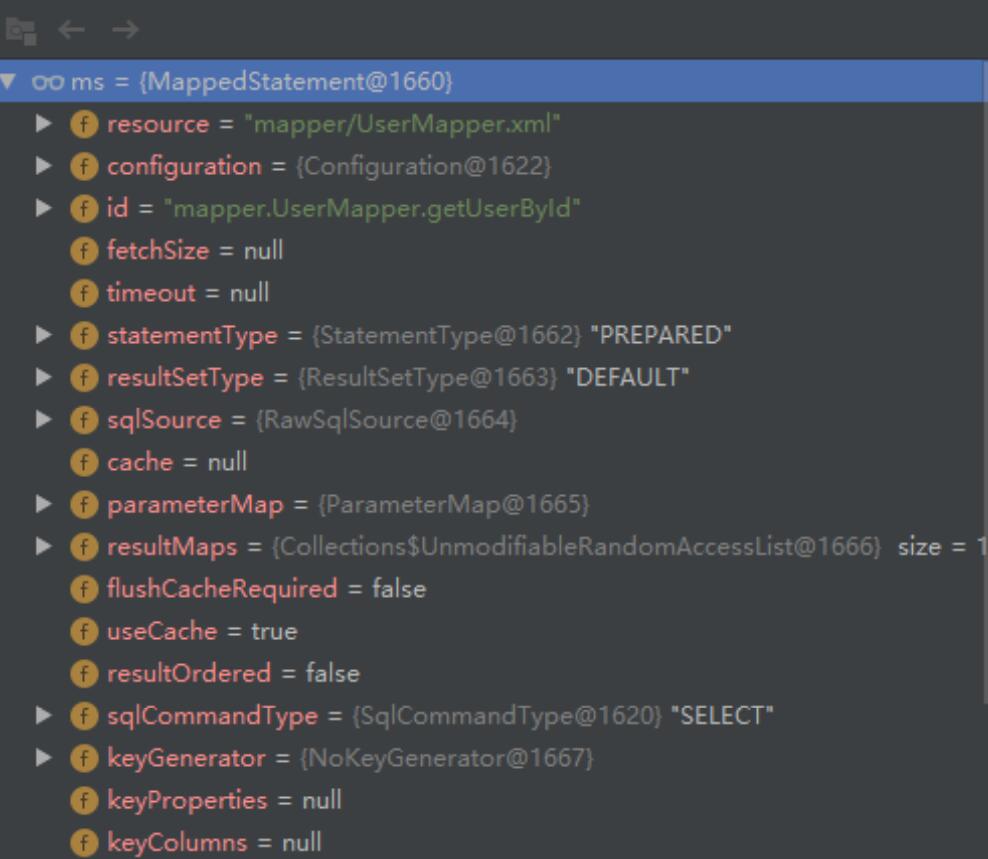
Task: Expand the resource field node
Action: click(43, 124)
